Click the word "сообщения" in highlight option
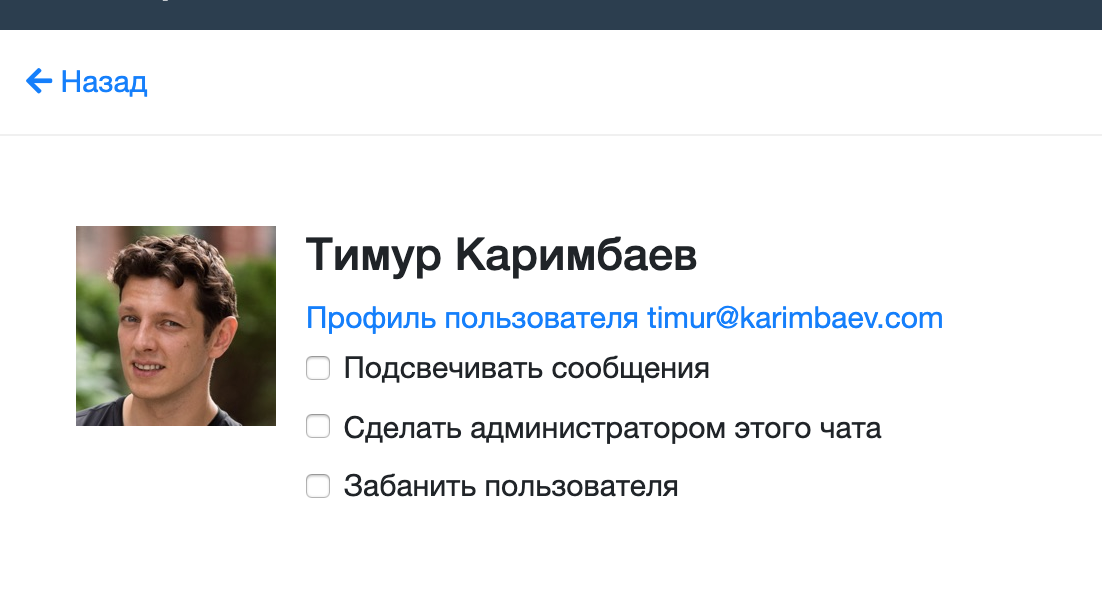Viewport: 1102px width, 592px height. (x=630, y=370)
